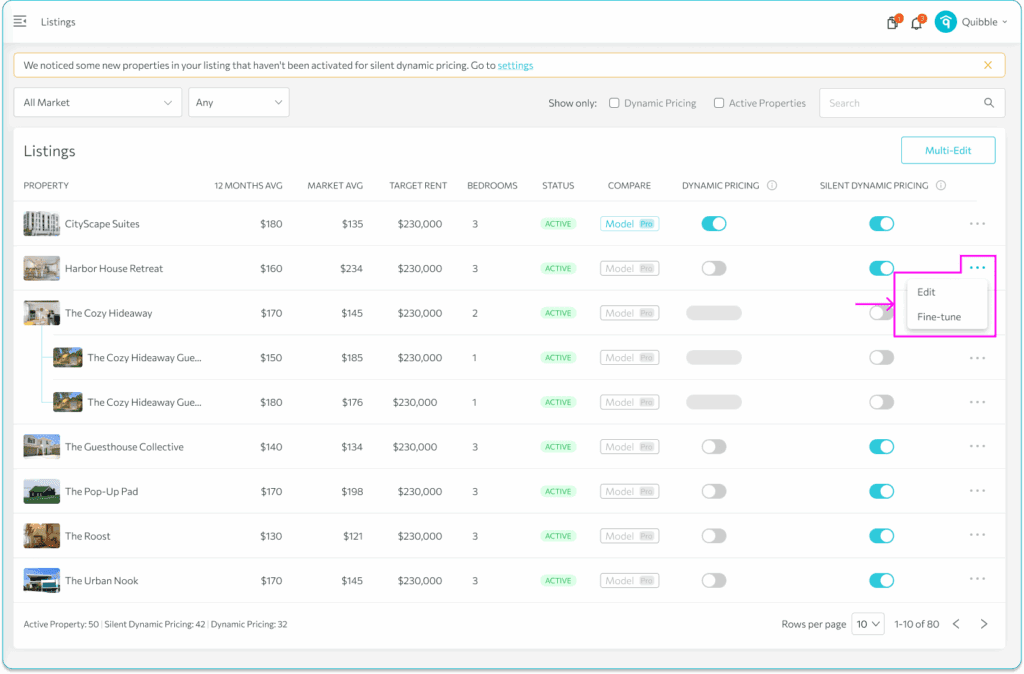Follow the settings link in banner

515,65
